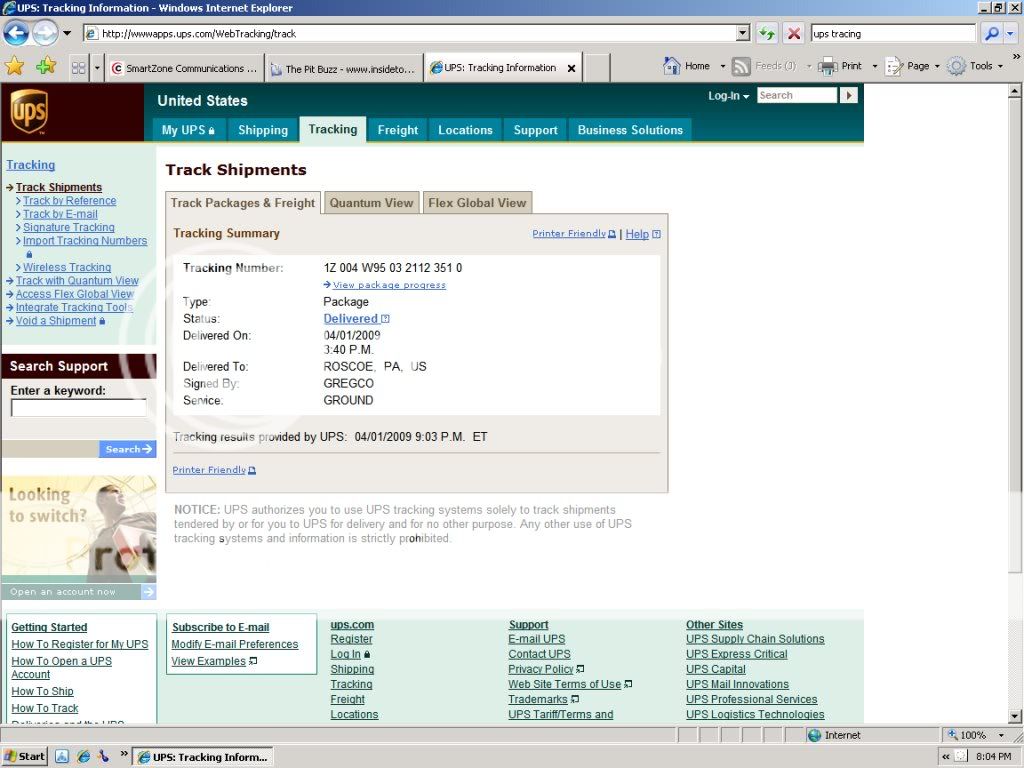Click the UPS Tracking taskbar button
Screen dimensions: 1024x768
click(202, 758)
